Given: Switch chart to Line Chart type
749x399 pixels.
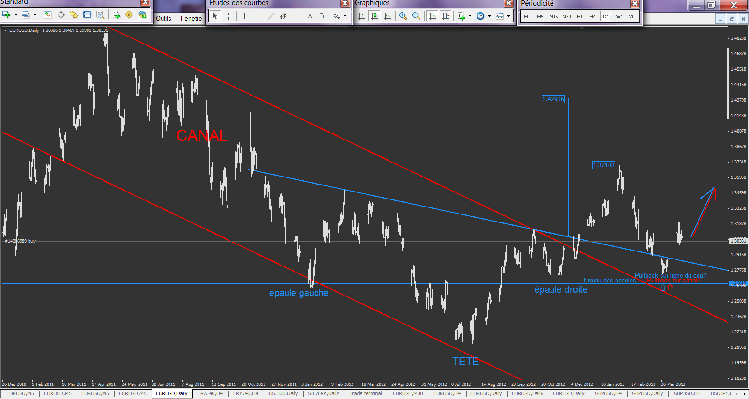Looking at the screenshot, I should (x=387, y=16).
